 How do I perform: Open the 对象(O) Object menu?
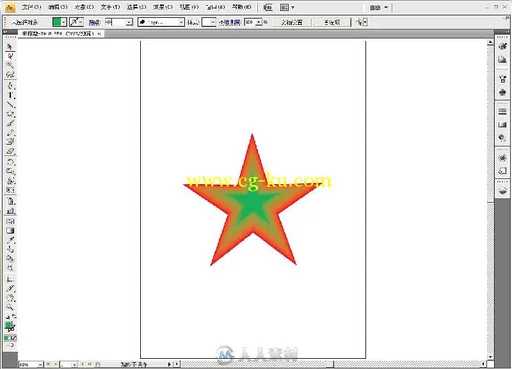(84, 7)
